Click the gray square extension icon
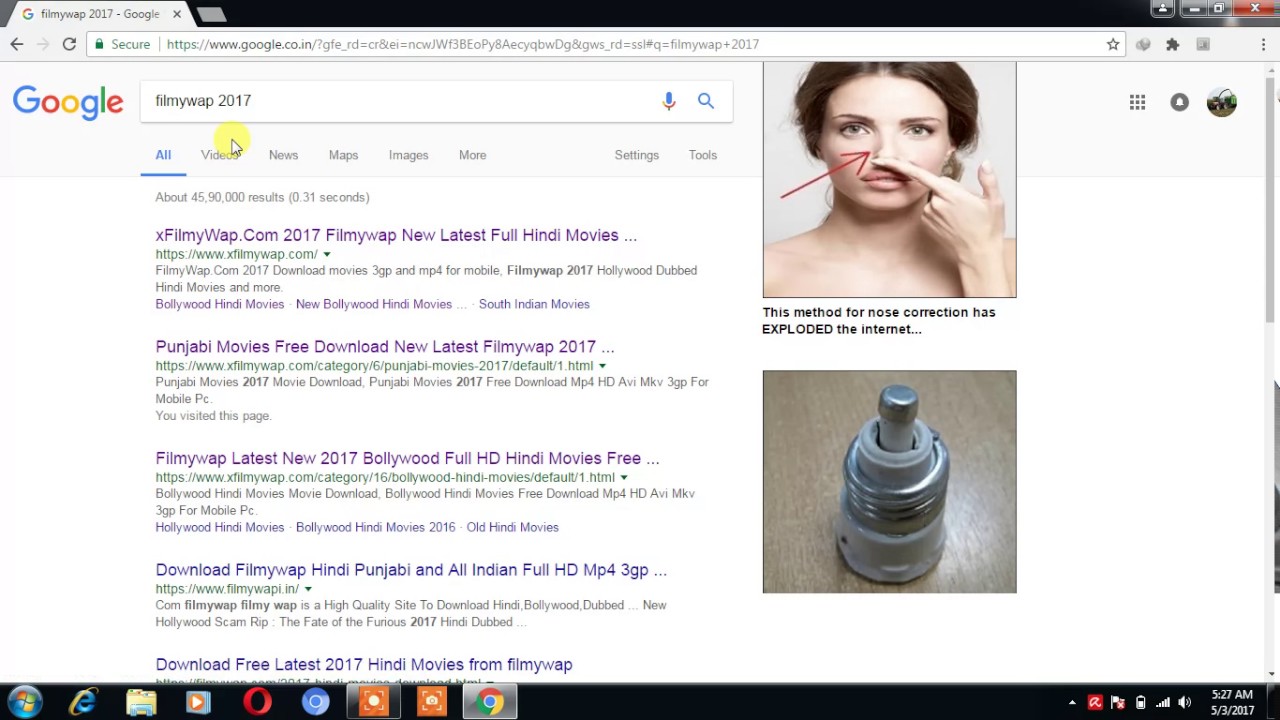Image resolution: width=1280 pixels, height=720 pixels. [x=1203, y=44]
